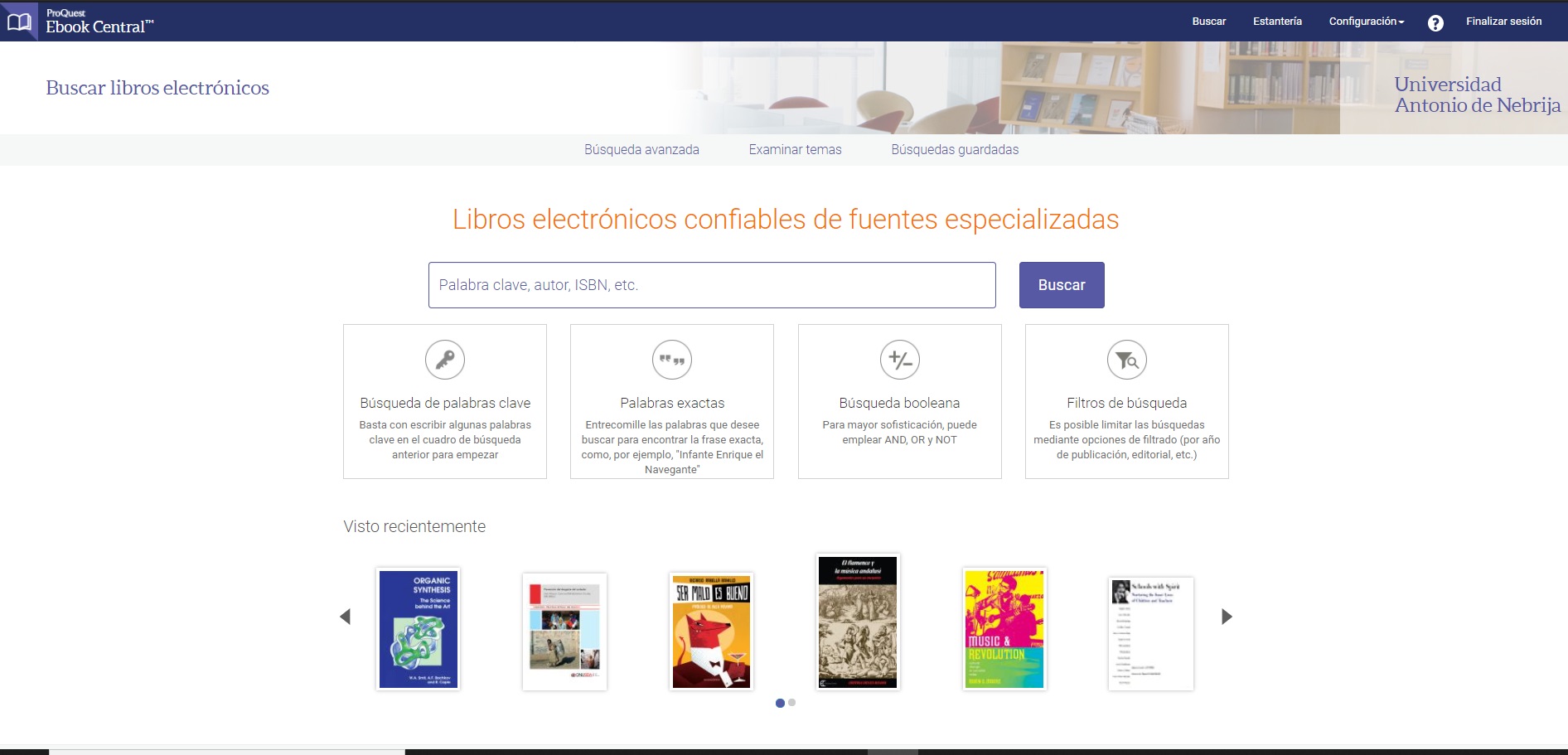This screenshot has height=755, width=1568.
Task: Select Buscar in the top navigation bar
Action: click(1208, 22)
